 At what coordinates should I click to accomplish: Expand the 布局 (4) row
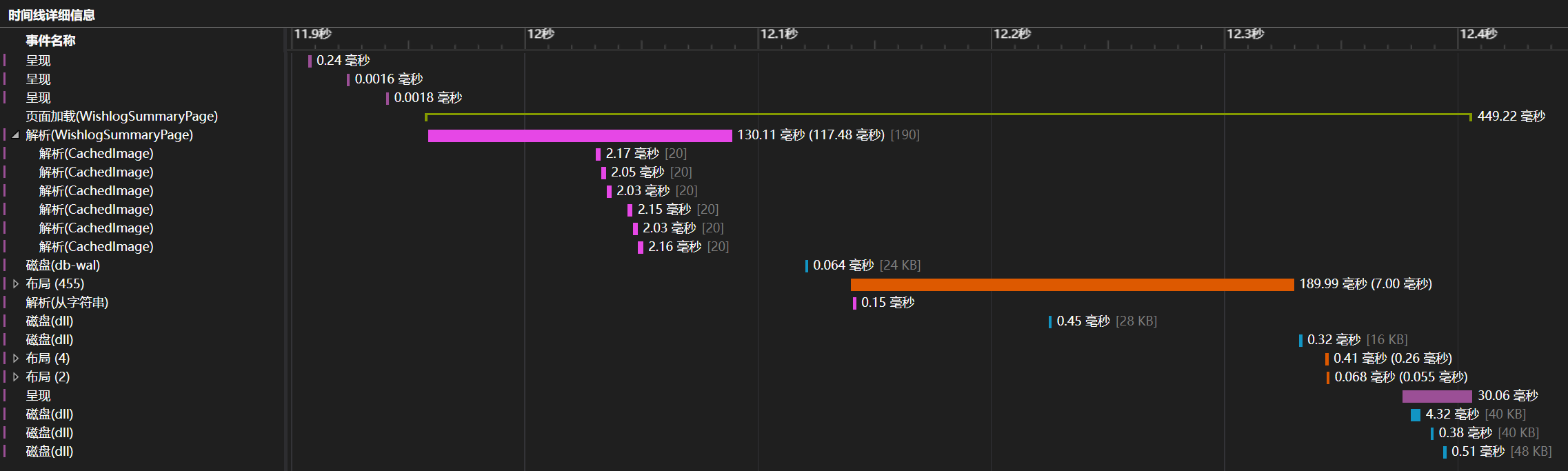click(x=15, y=359)
